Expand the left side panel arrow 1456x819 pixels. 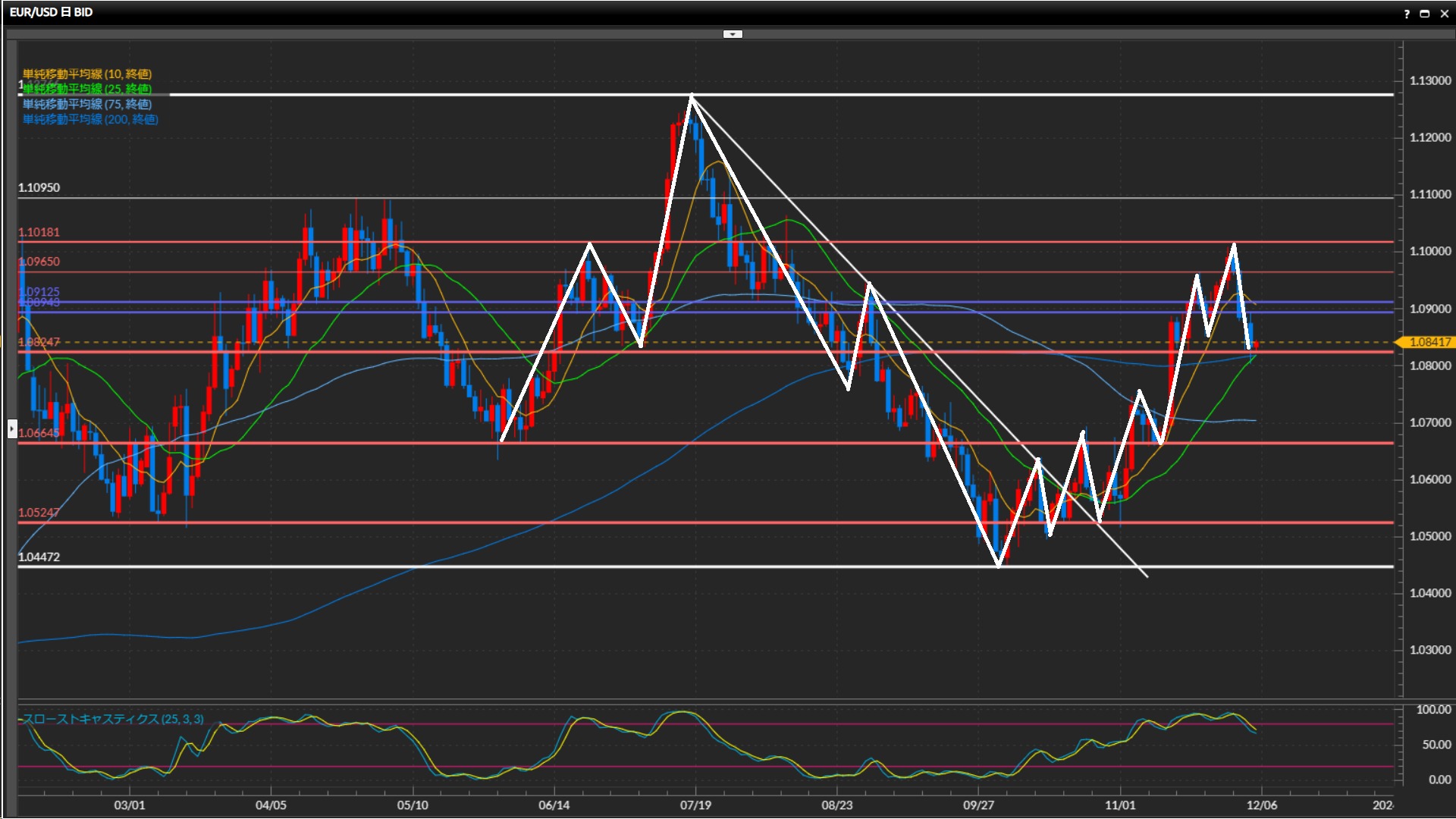point(12,429)
